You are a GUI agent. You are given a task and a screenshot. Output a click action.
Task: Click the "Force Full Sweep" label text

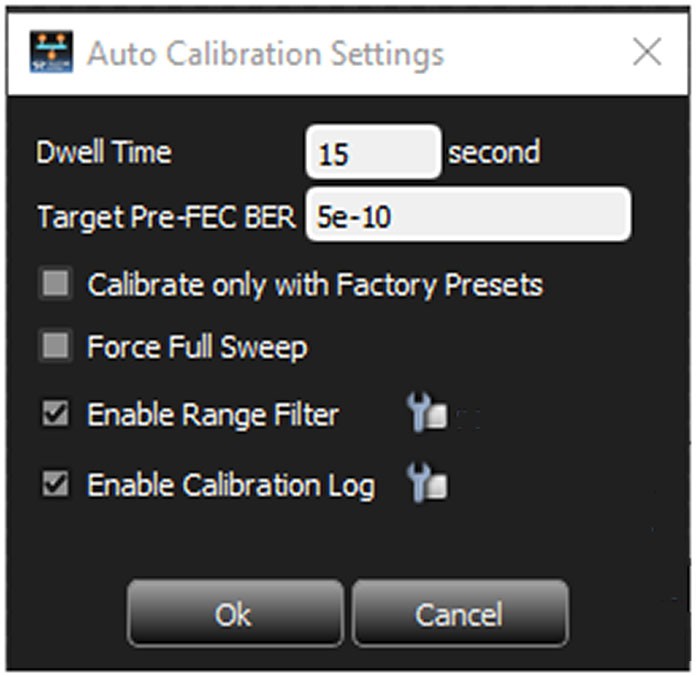coord(197,347)
